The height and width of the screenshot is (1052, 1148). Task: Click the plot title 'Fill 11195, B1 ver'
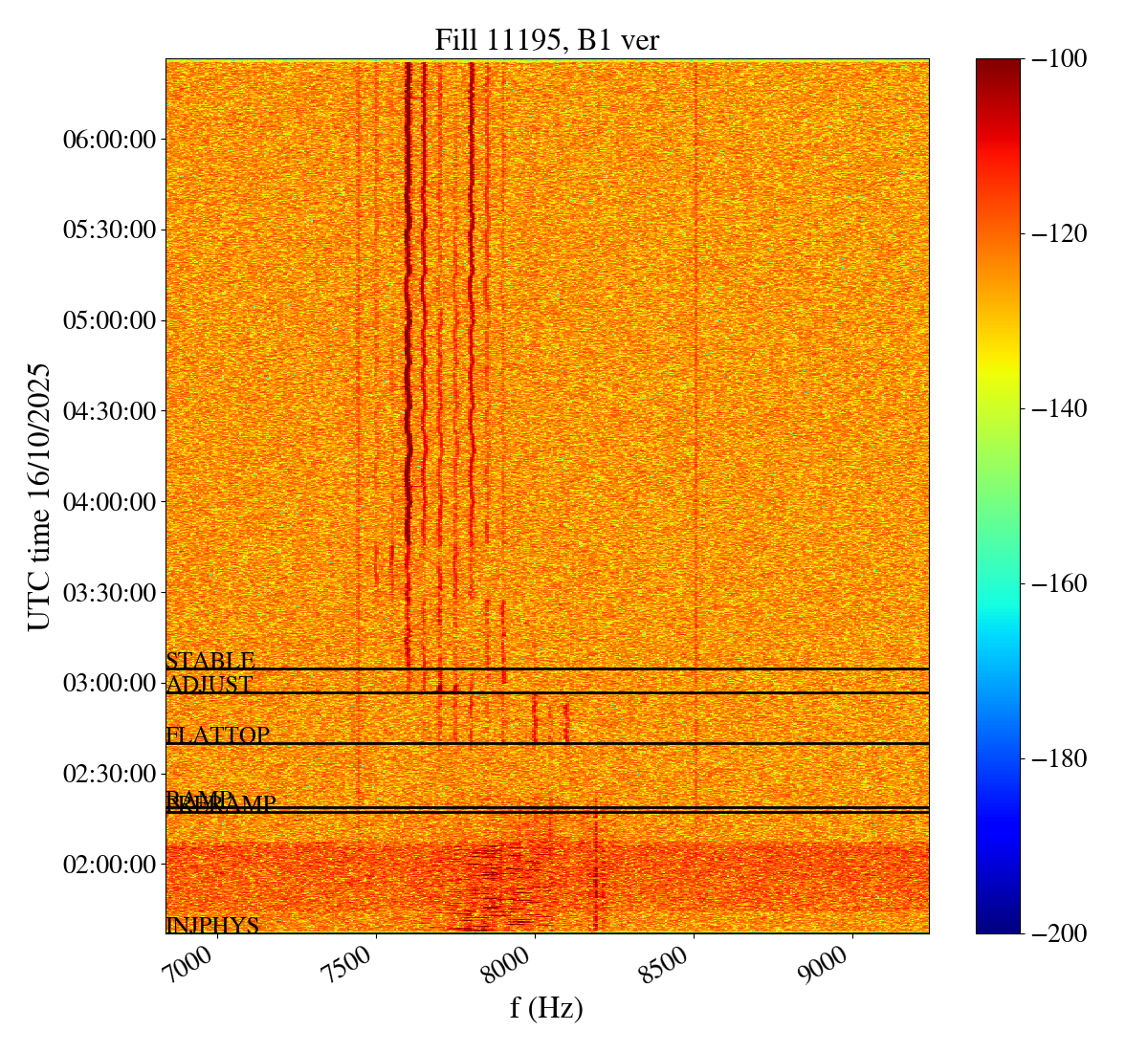tap(546, 39)
